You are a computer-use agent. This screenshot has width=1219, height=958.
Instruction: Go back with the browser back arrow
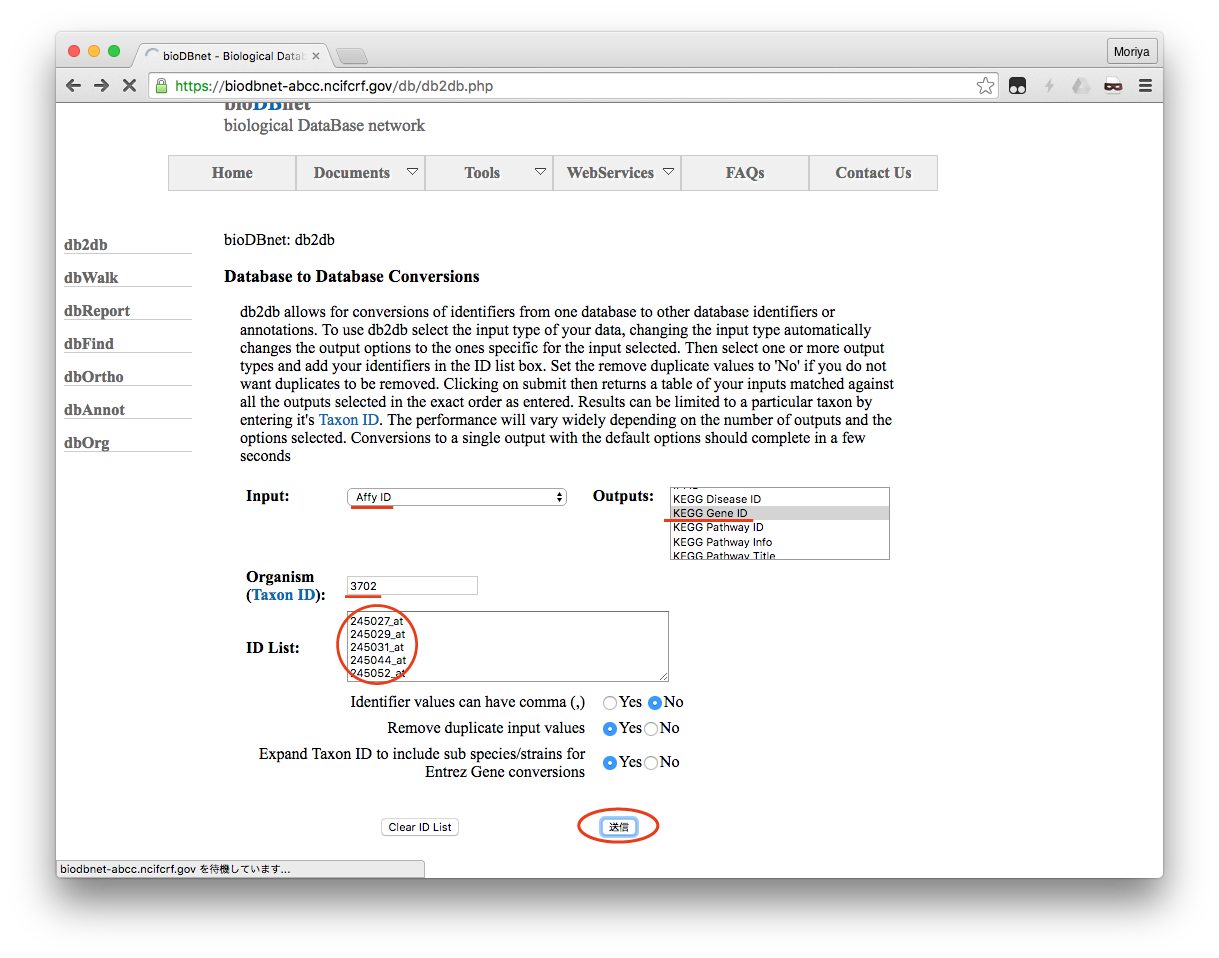[x=73, y=86]
